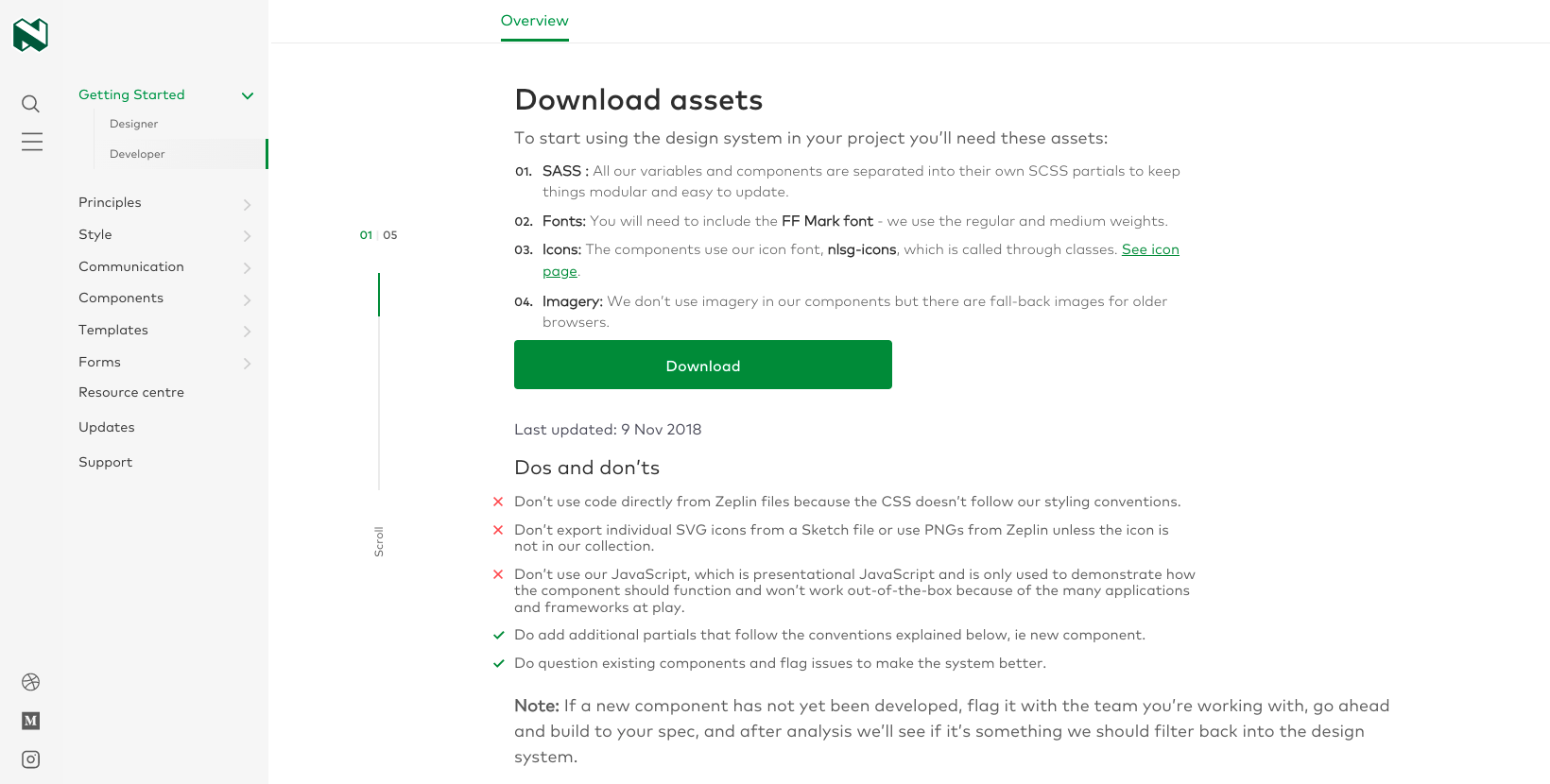Open the search icon in sidebar
The height and width of the screenshot is (784, 1550).
tap(31, 104)
